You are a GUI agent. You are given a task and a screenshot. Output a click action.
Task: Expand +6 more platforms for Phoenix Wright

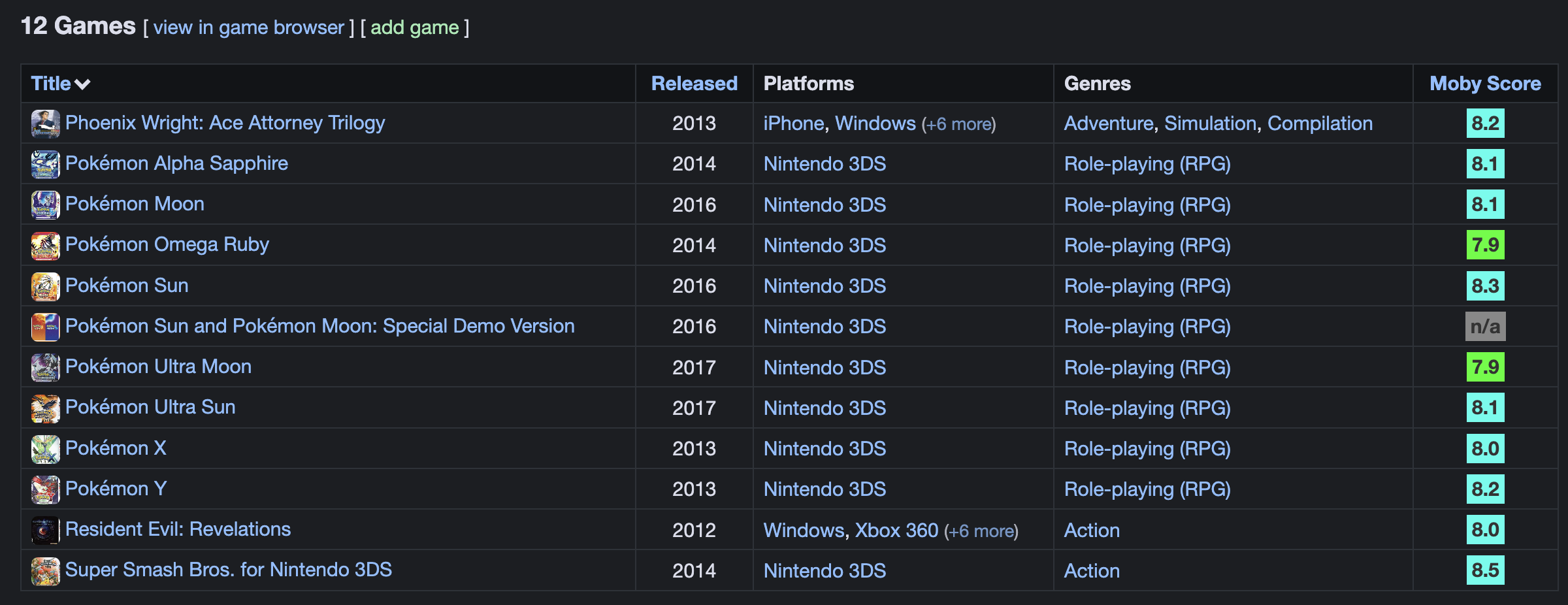(x=958, y=124)
